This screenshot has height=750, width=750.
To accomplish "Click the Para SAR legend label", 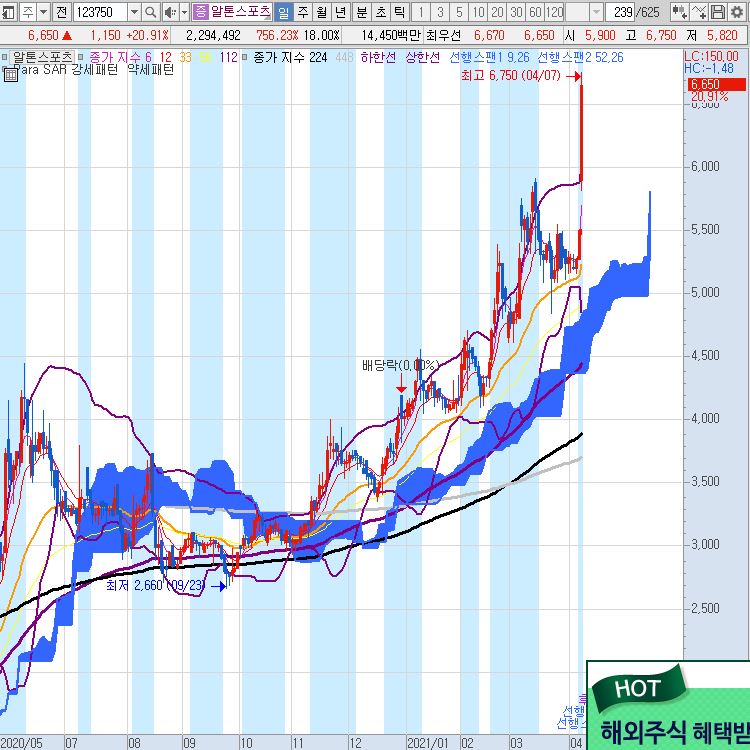I will click(x=41, y=70).
